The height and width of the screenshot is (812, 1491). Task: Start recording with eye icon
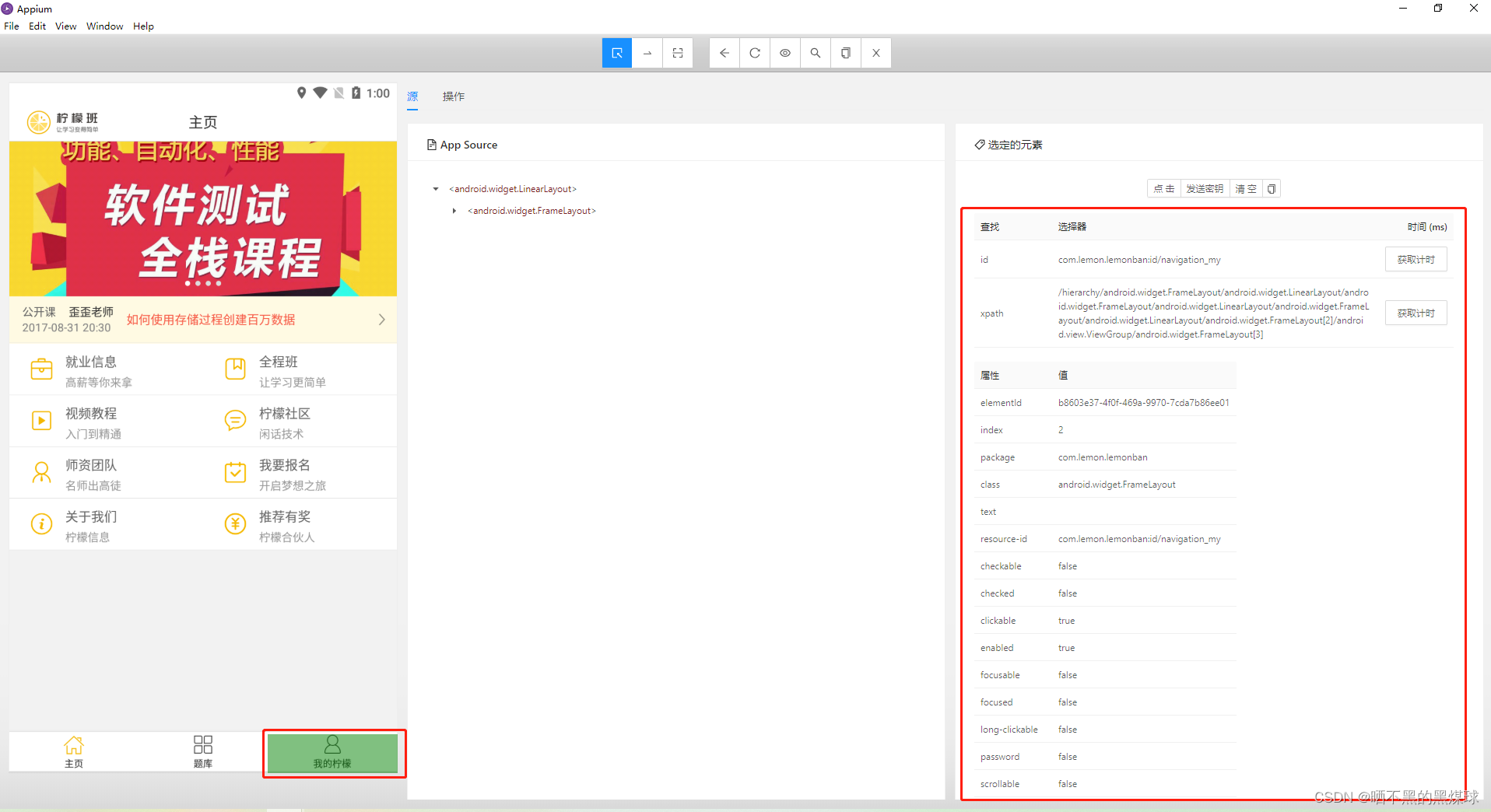point(785,53)
